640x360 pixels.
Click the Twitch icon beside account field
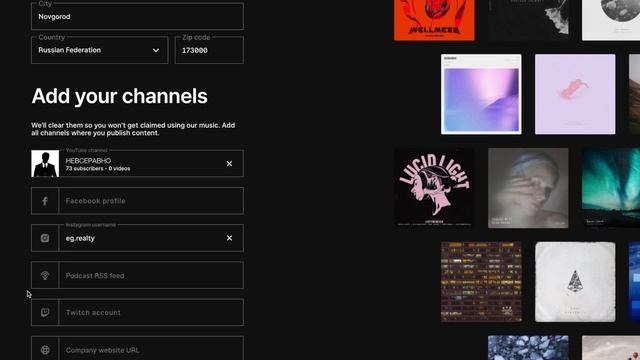[45, 313]
